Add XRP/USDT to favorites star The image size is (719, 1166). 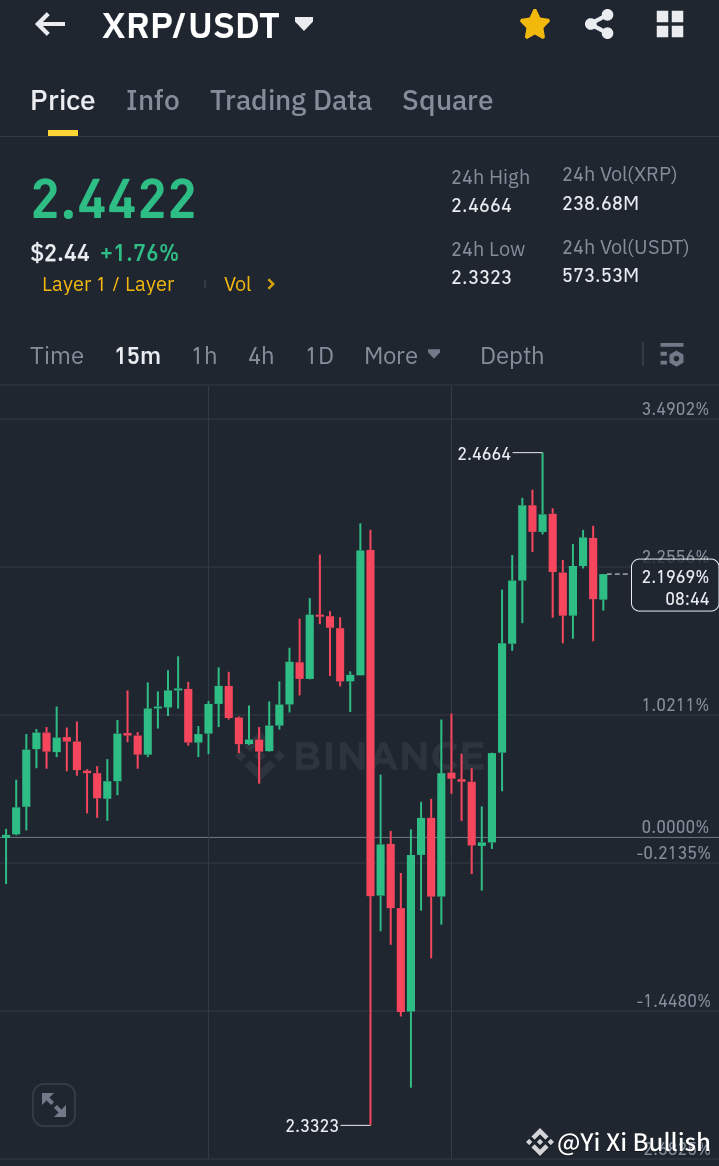click(534, 25)
